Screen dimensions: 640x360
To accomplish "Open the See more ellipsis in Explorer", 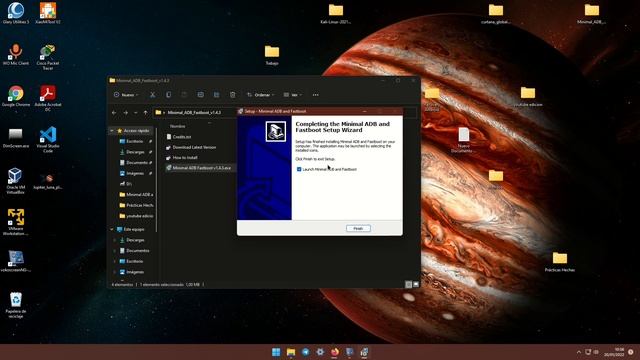I will click(x=316, y=95).
